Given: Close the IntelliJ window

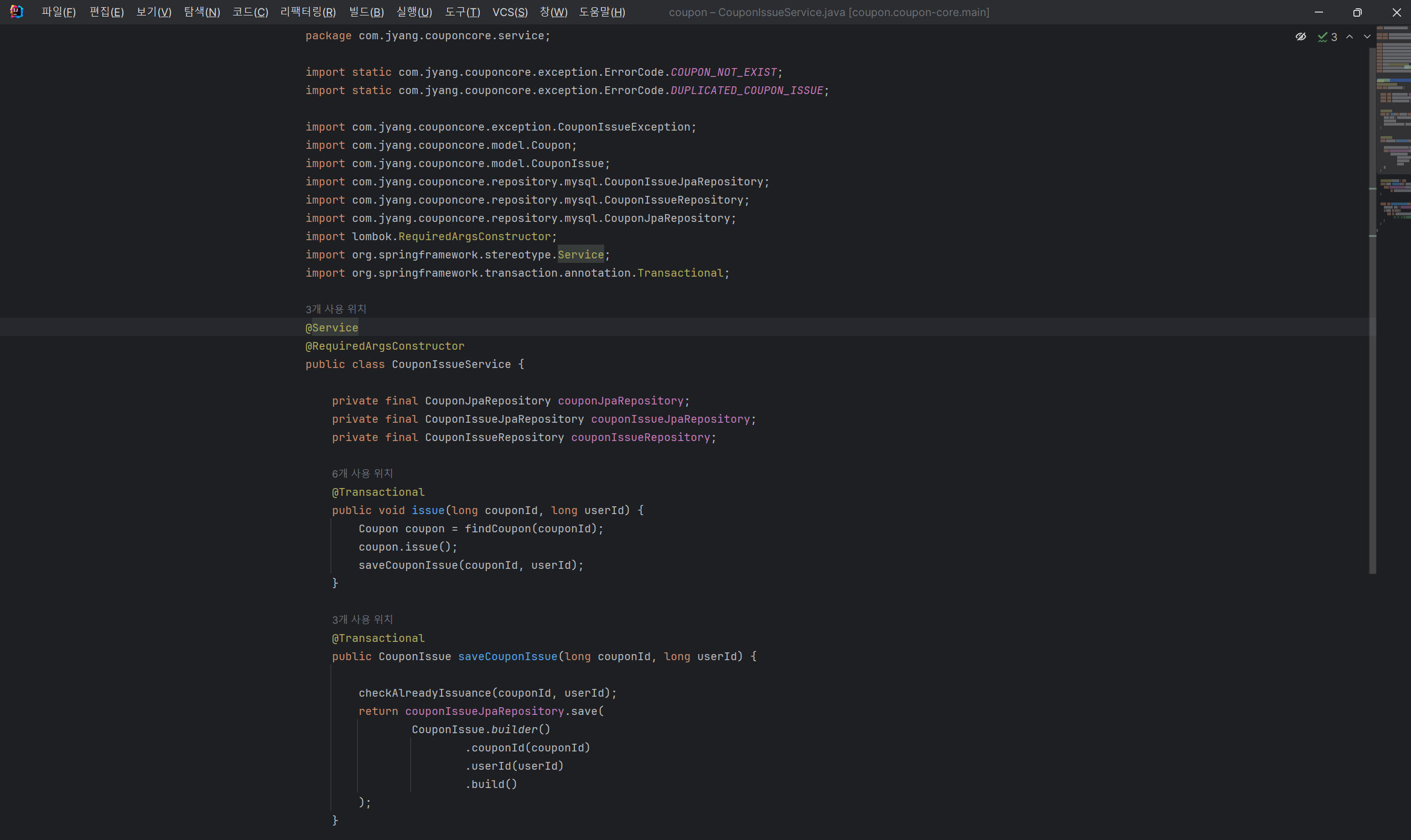Looking at the screenshot, I should click(x=1396, y=12).
